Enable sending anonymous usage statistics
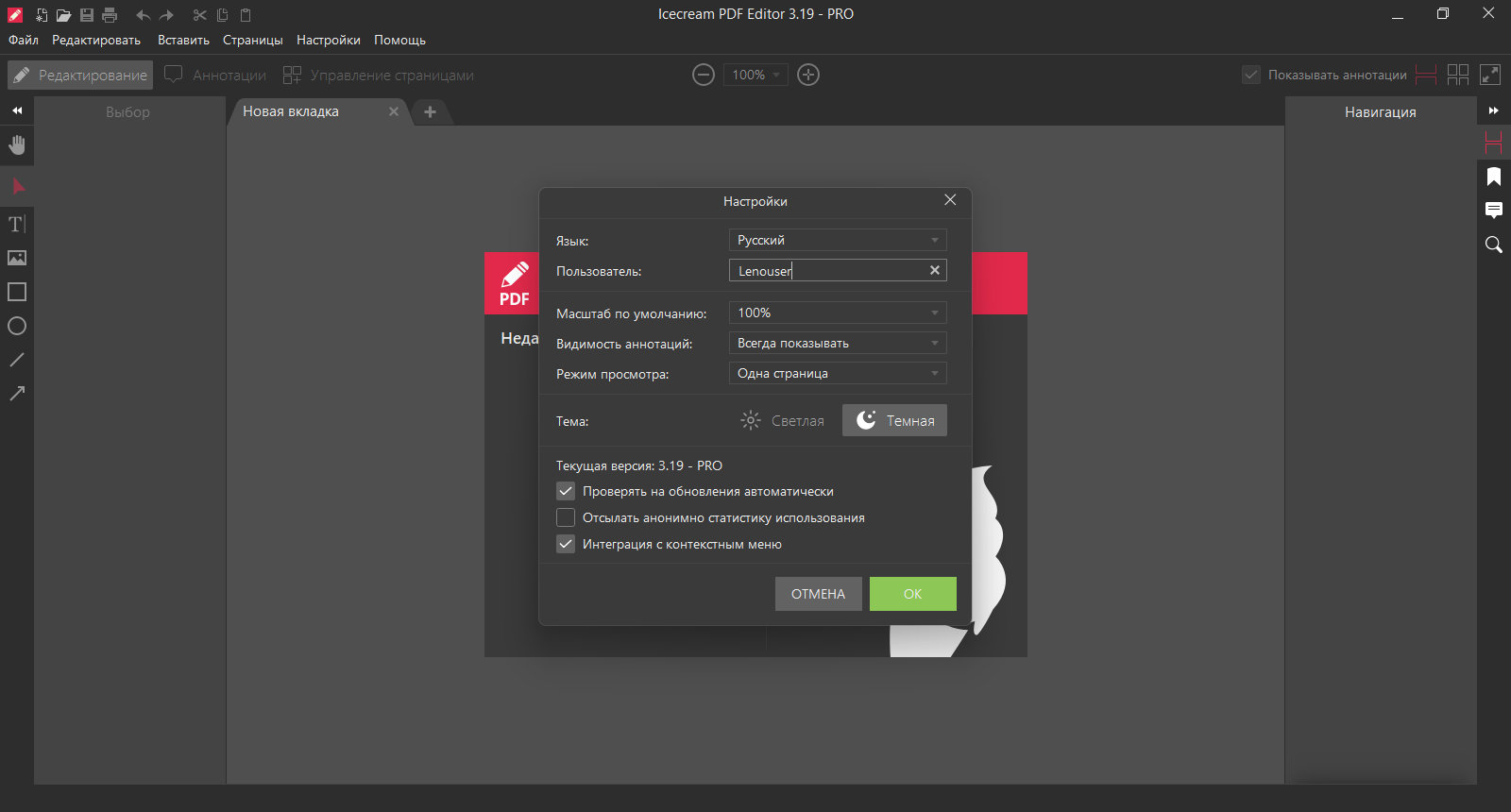 (566, 517)
